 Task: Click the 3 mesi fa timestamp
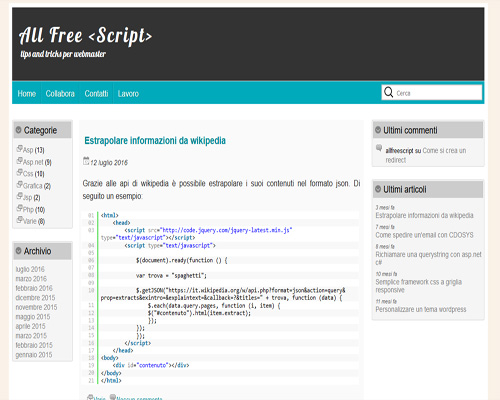(385, 208)
